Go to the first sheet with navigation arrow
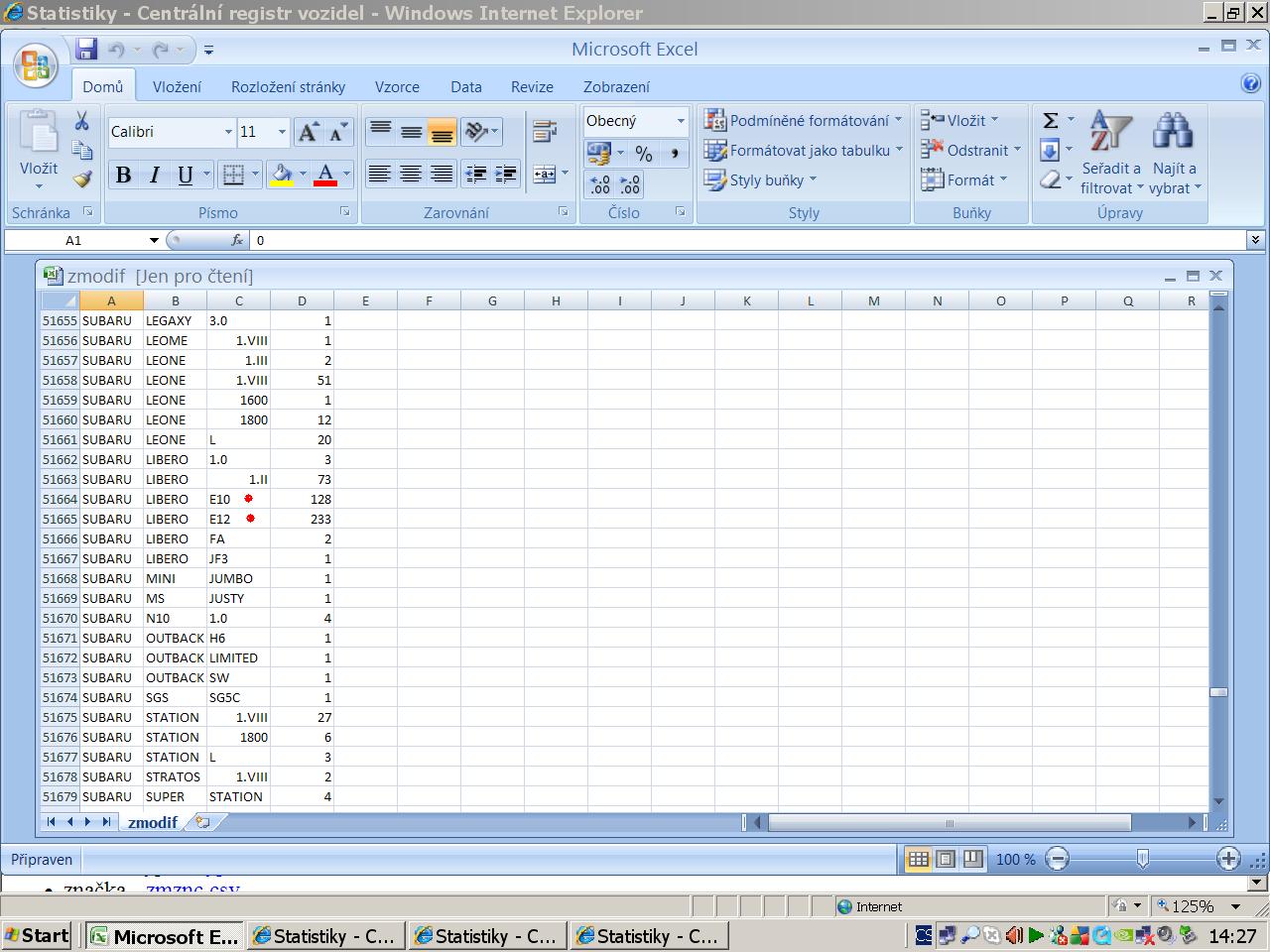The width and height of the screenshot is (1270, 952). point(51,822)
